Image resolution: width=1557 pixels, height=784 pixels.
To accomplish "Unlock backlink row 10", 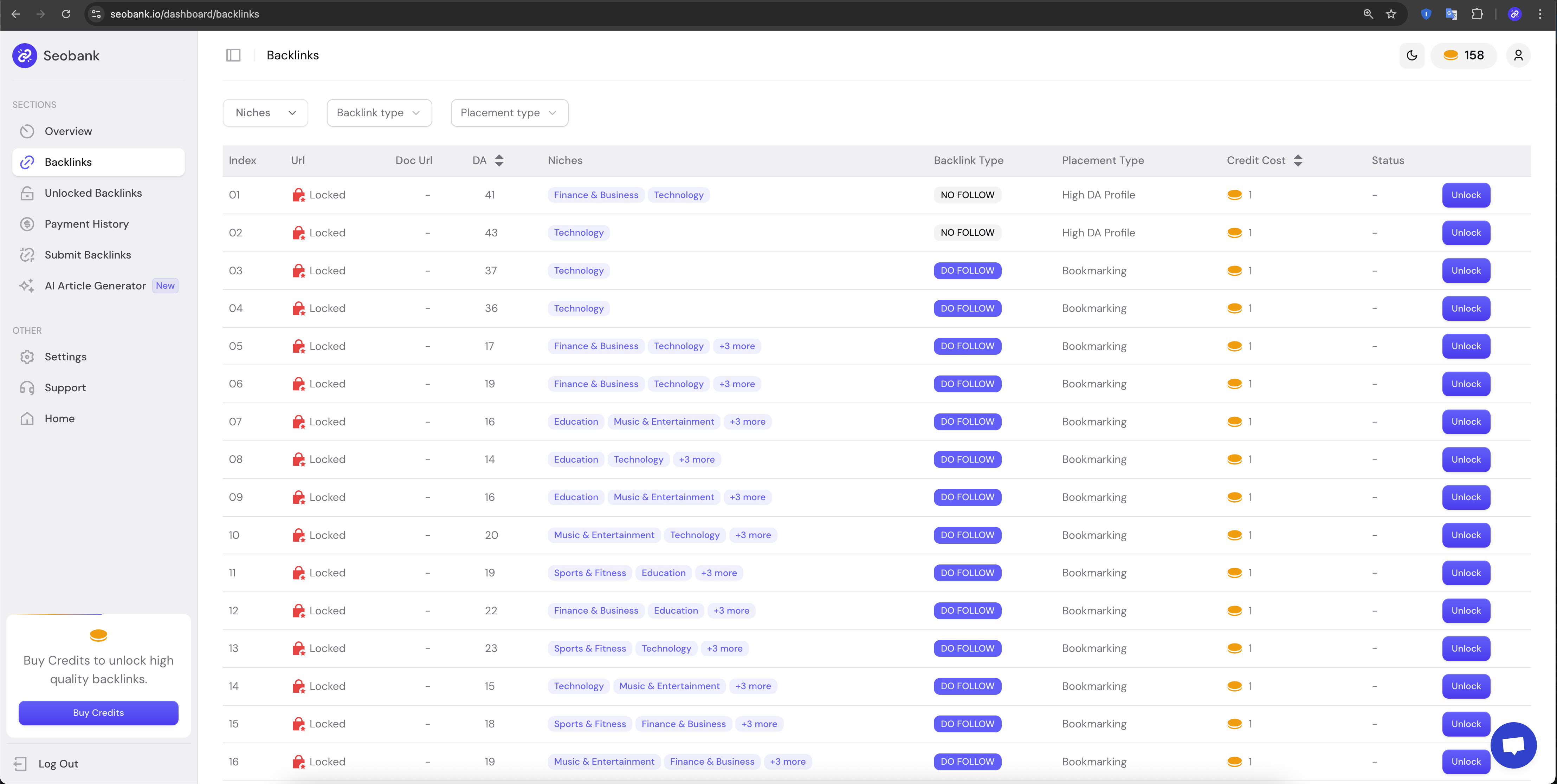I will 1466,535.
